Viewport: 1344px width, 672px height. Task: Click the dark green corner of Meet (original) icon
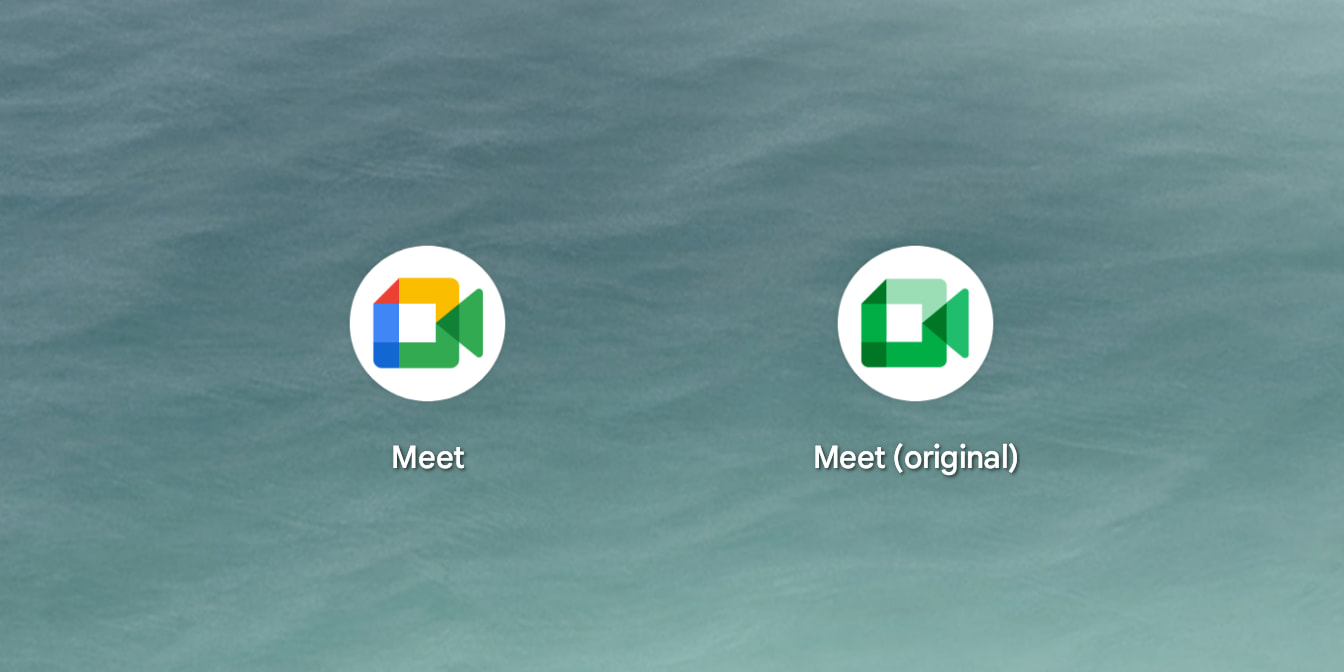(x=874, y=355)
